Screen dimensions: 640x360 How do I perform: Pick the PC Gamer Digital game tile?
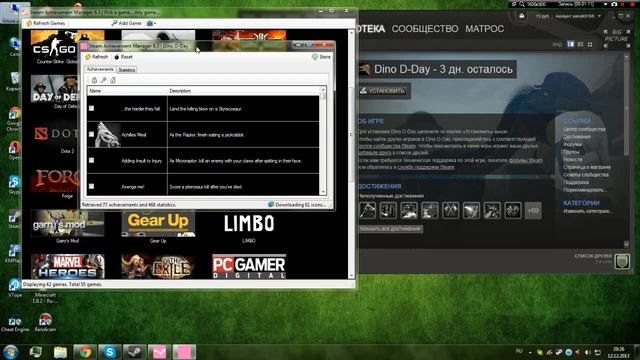[249, 267]
